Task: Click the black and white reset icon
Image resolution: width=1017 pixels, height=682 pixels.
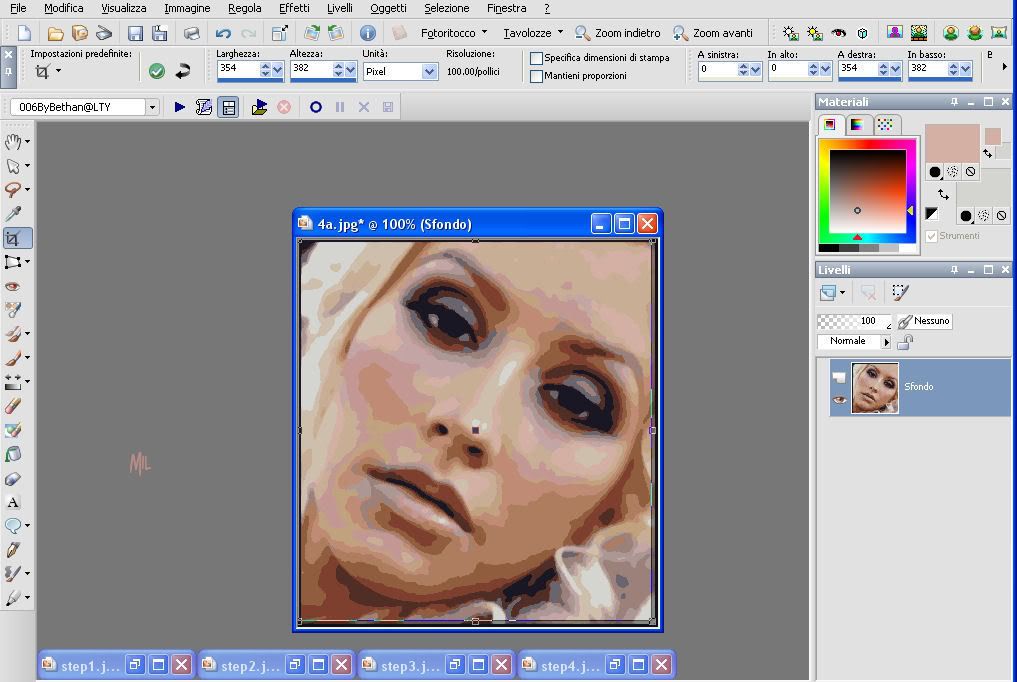Action: 931,214
